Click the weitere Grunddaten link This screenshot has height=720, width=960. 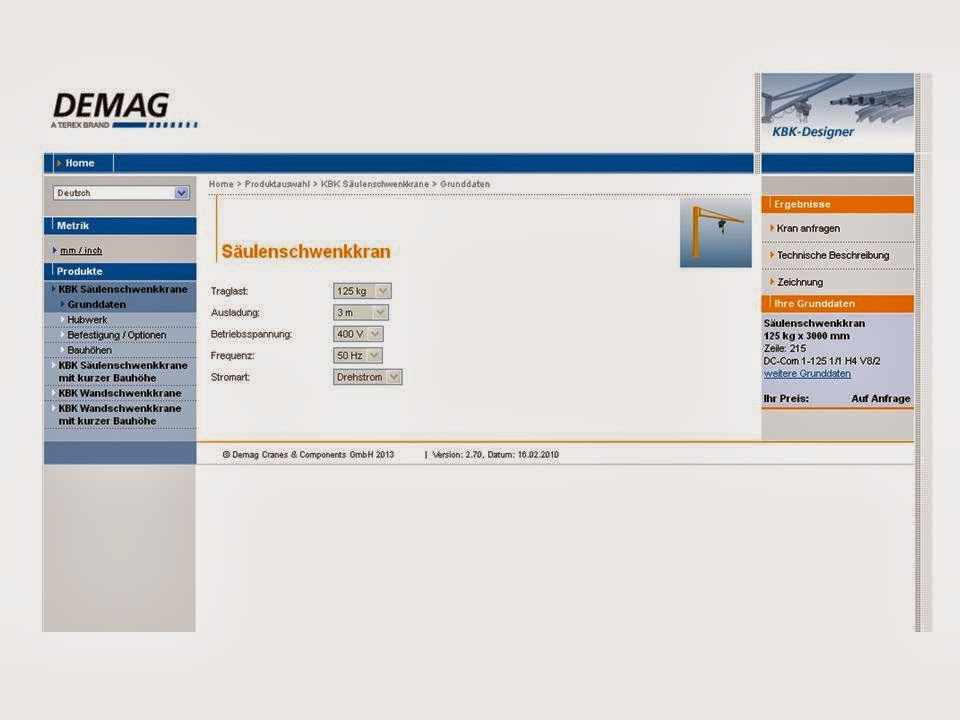807,373
